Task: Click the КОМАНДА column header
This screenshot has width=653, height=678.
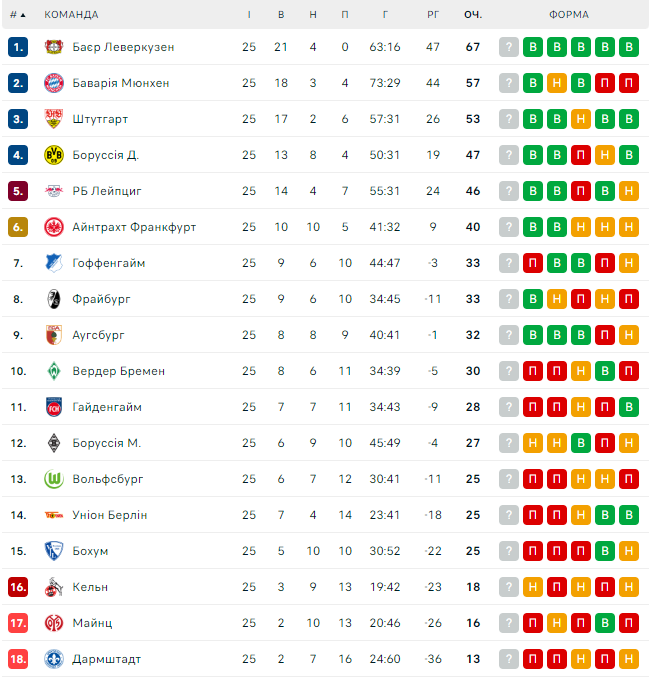Action: click(71, 15)
